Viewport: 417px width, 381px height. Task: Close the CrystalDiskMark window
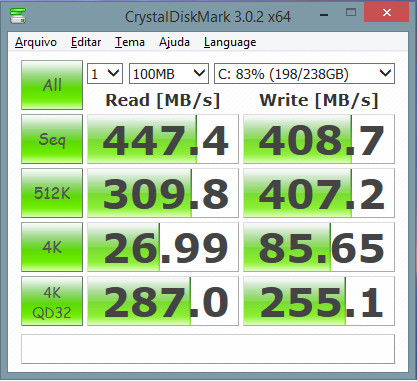387,13
